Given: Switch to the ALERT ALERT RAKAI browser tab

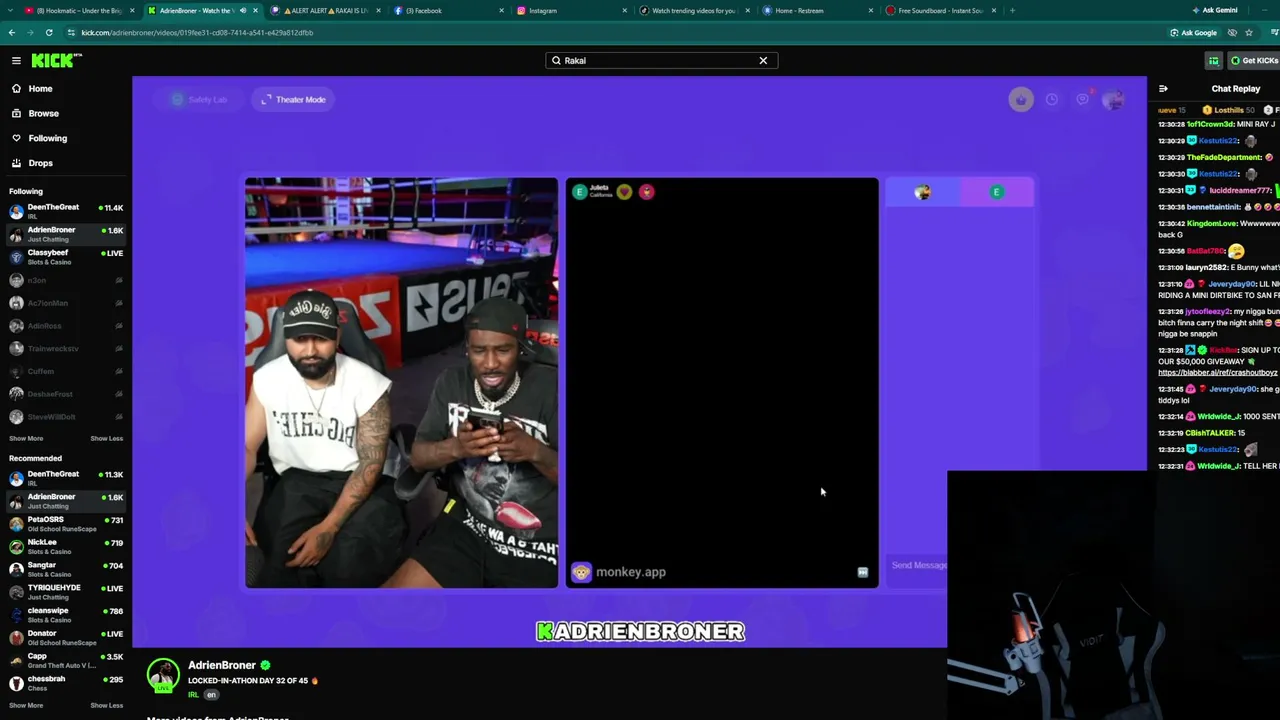Looking at the screenshot, I should [x=325, y=10].
